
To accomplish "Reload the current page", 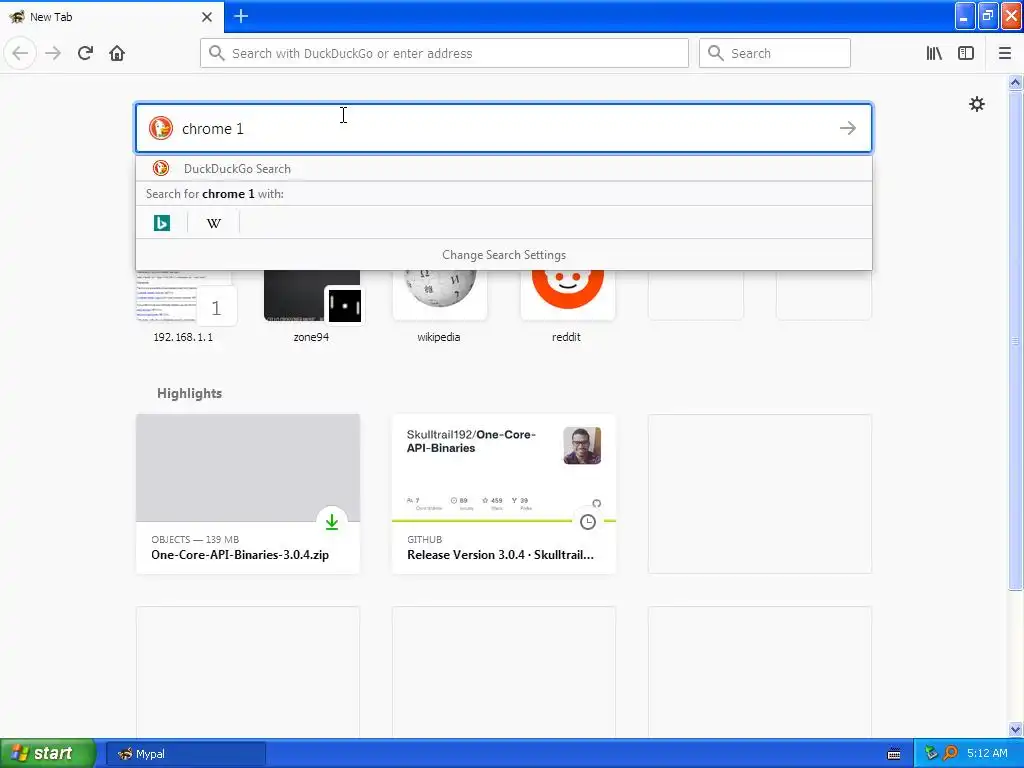I will (x=85, y=53).
